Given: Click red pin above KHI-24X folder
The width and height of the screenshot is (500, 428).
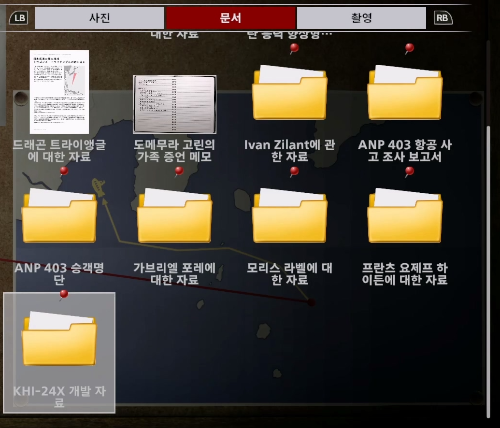Looking at the screenshot, I should tap(64, 295).
